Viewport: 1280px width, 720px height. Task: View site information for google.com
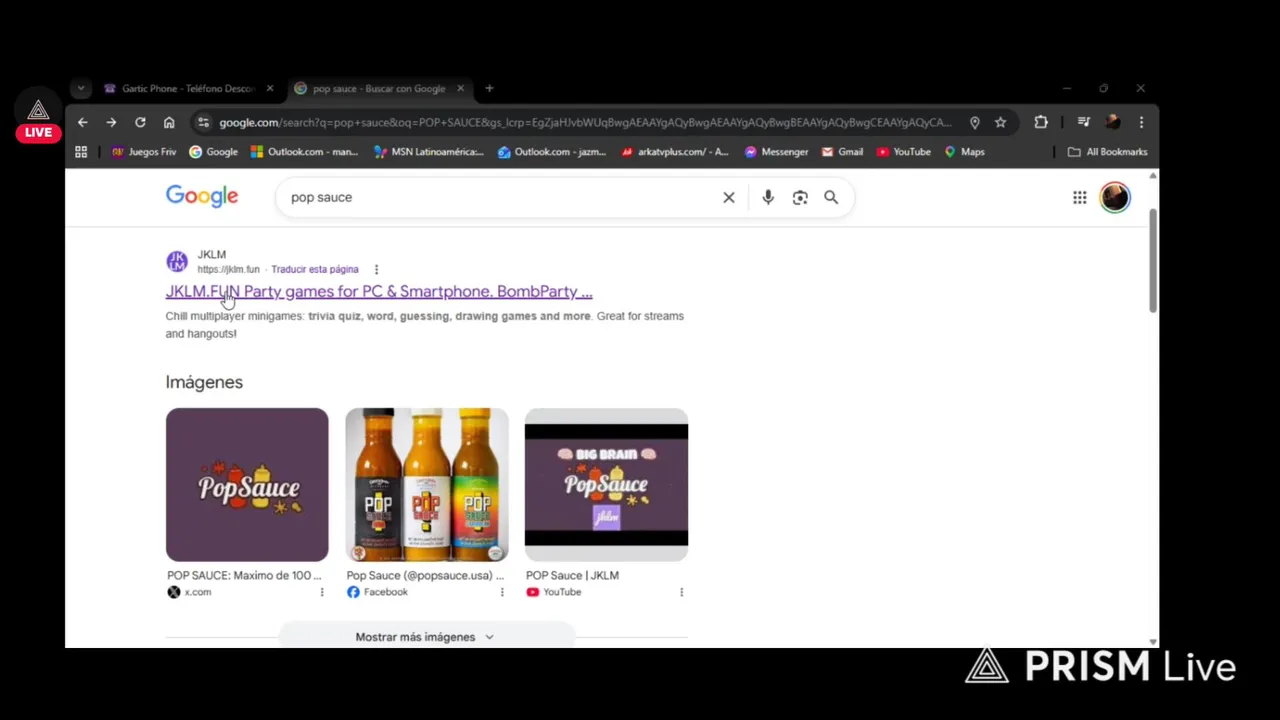(203, 122)
